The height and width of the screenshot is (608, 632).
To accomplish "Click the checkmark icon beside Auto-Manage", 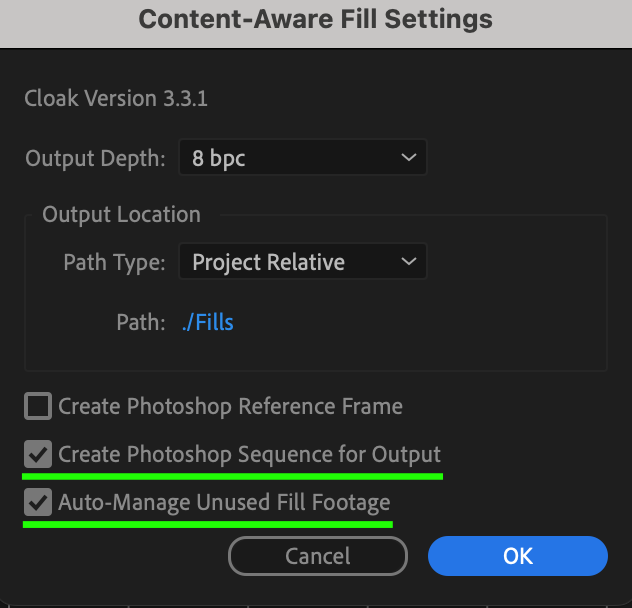I will coord(38,503).
